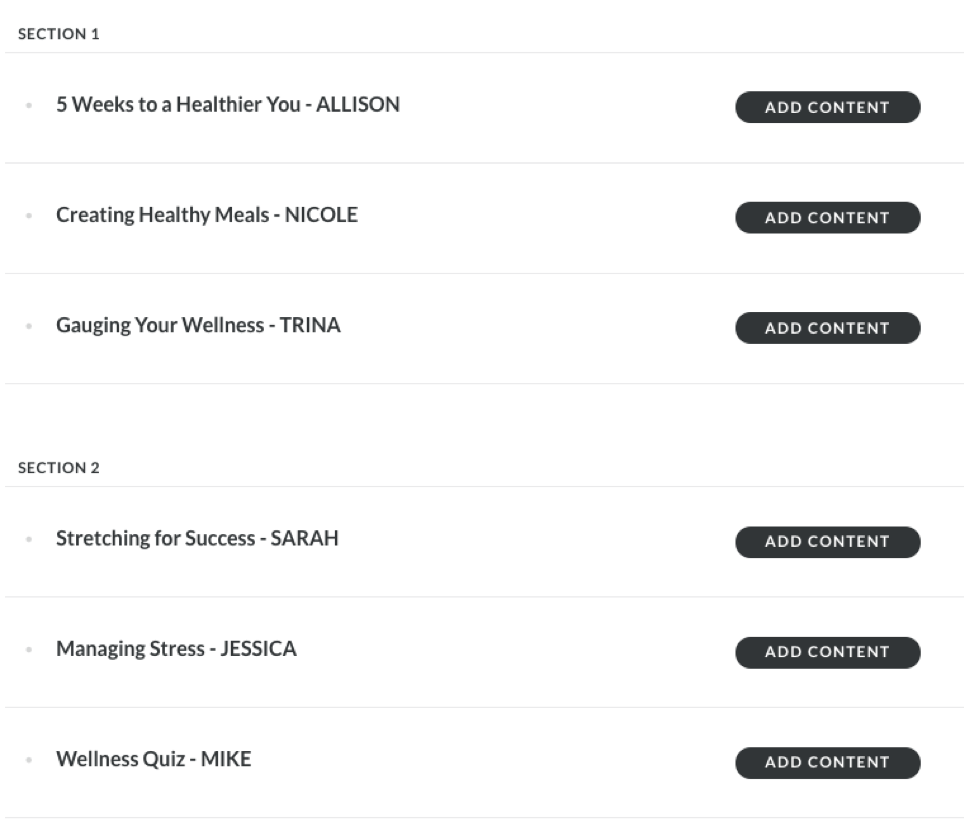Select Creating Healthy Meals - NICOLE title

pyautogui.click(x=206, y=215)
